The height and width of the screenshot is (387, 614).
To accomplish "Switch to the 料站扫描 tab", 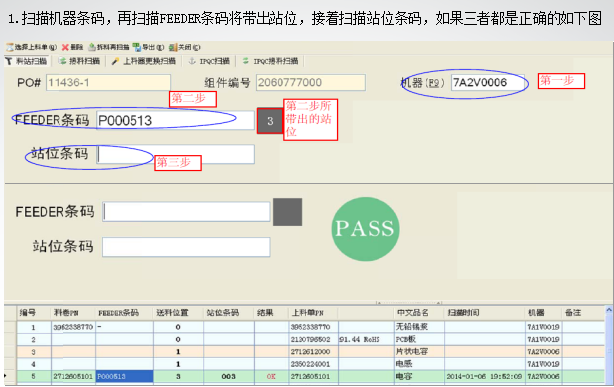I will click(x=27, y=61).
